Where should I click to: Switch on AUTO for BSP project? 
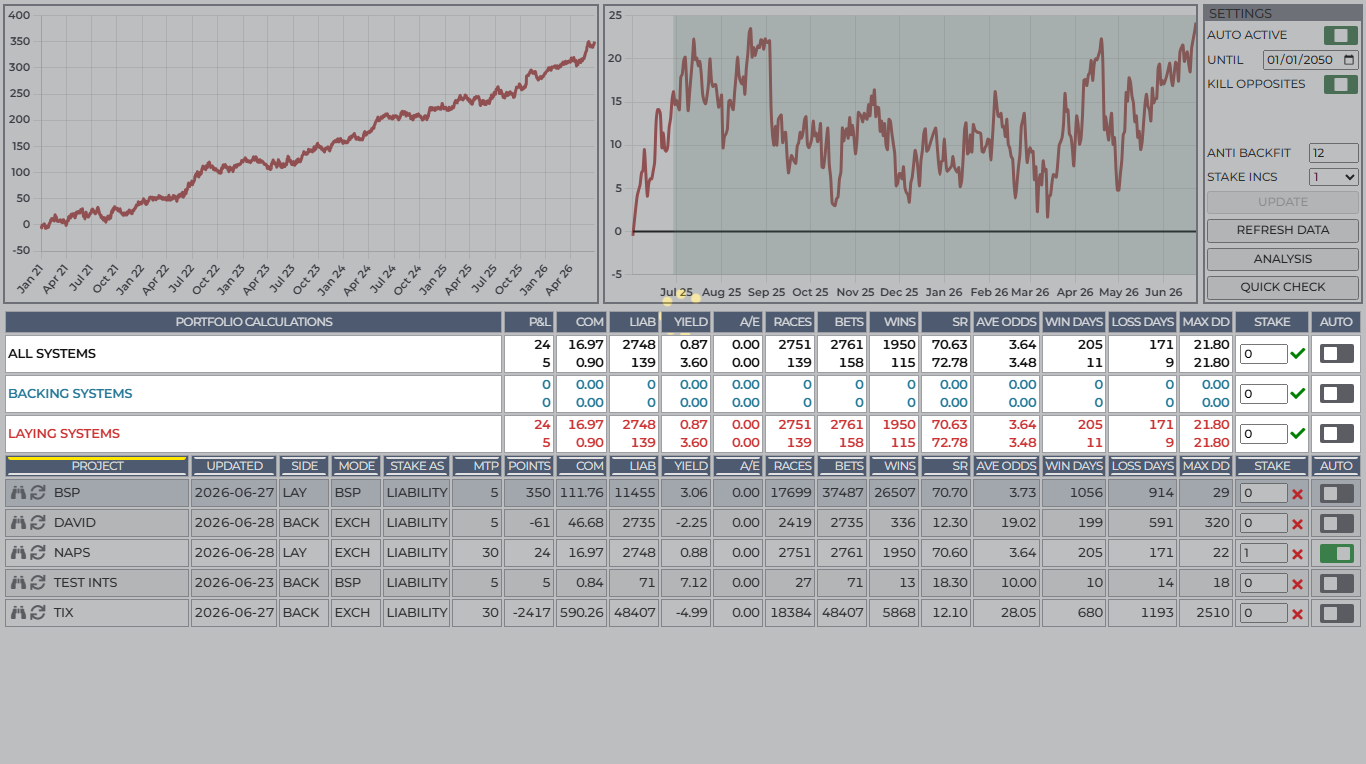(1337, 493)
